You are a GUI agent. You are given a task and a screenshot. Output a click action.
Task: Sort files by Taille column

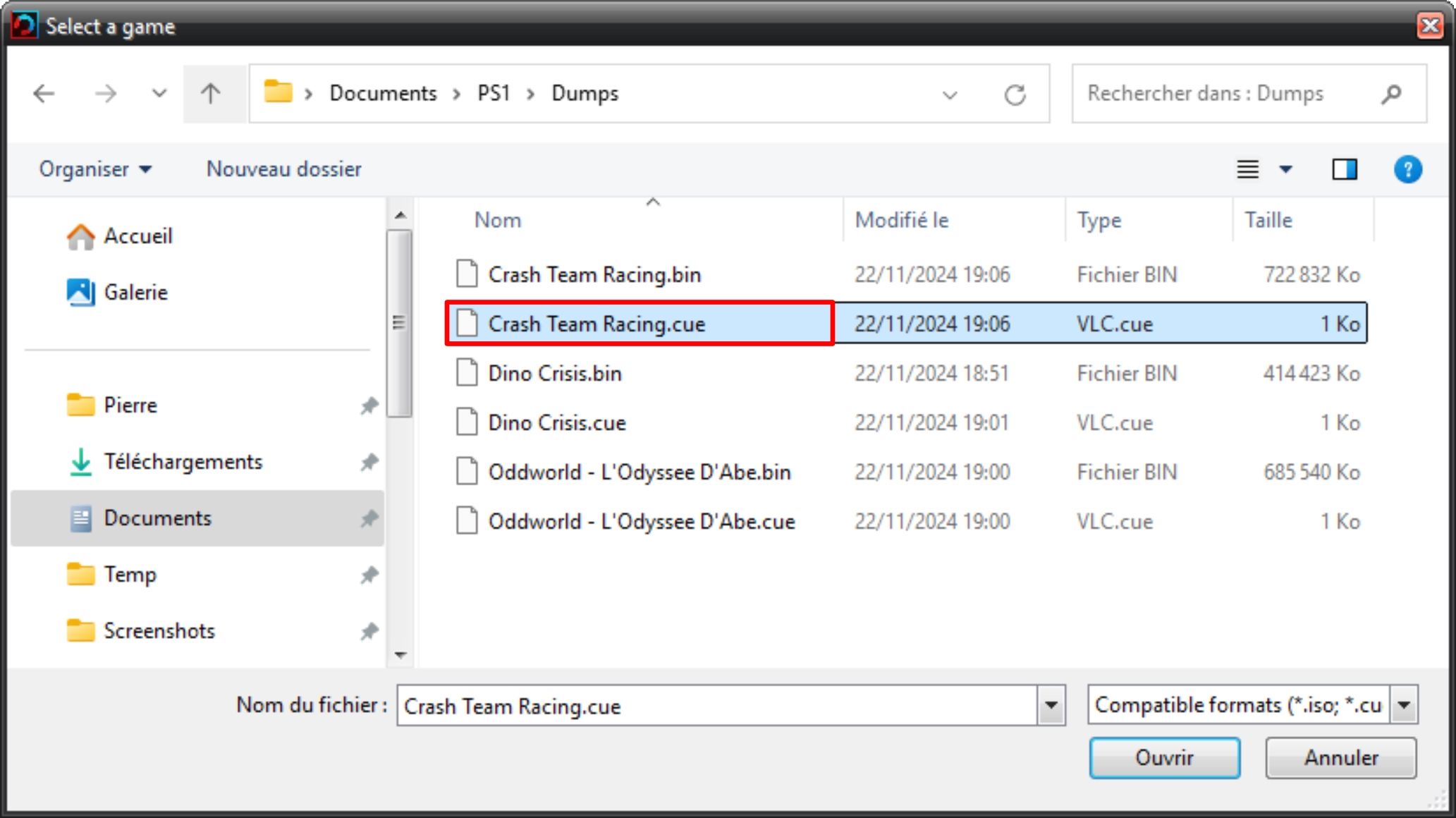click(x=1268, y=220)
